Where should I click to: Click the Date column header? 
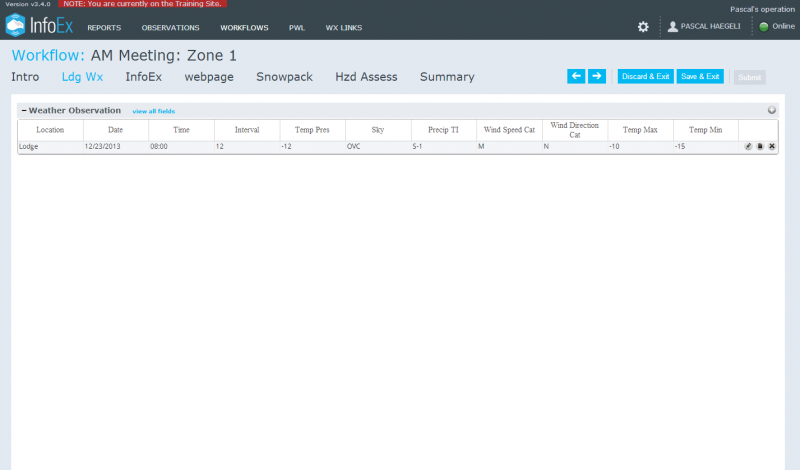[x=116, y=130]
